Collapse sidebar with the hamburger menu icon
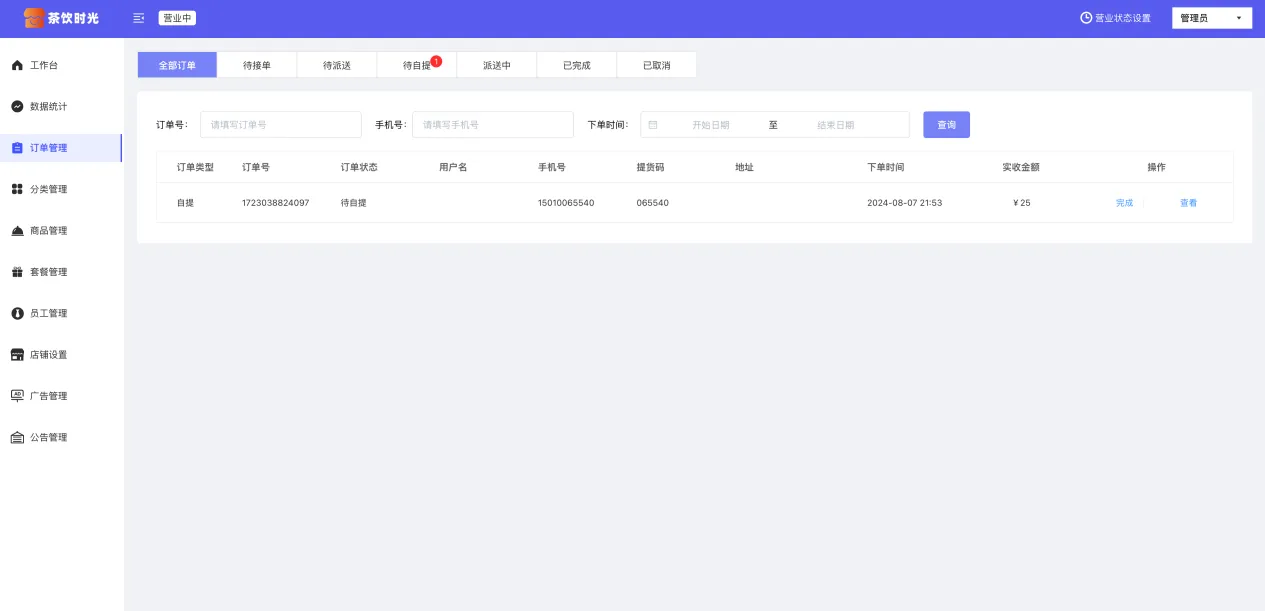1265x611 pixels. (138, 18)
